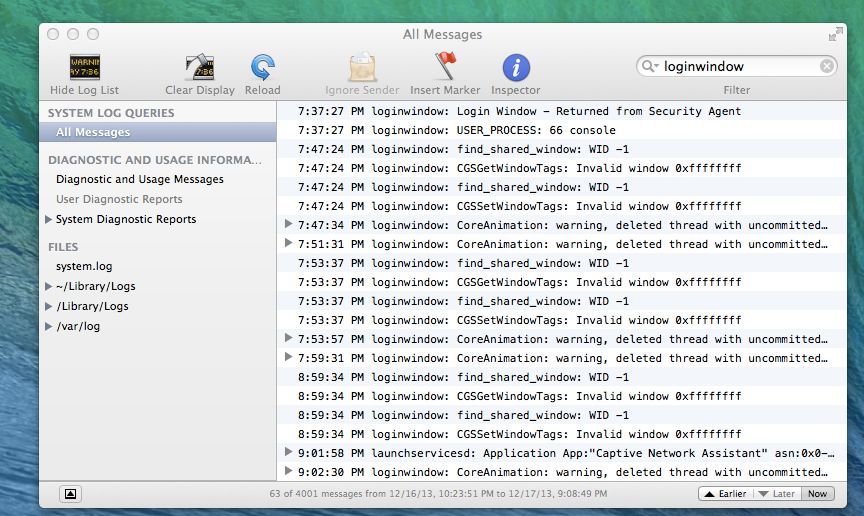Clear the loginwindow filter text with the X

(x=827, y=66)
